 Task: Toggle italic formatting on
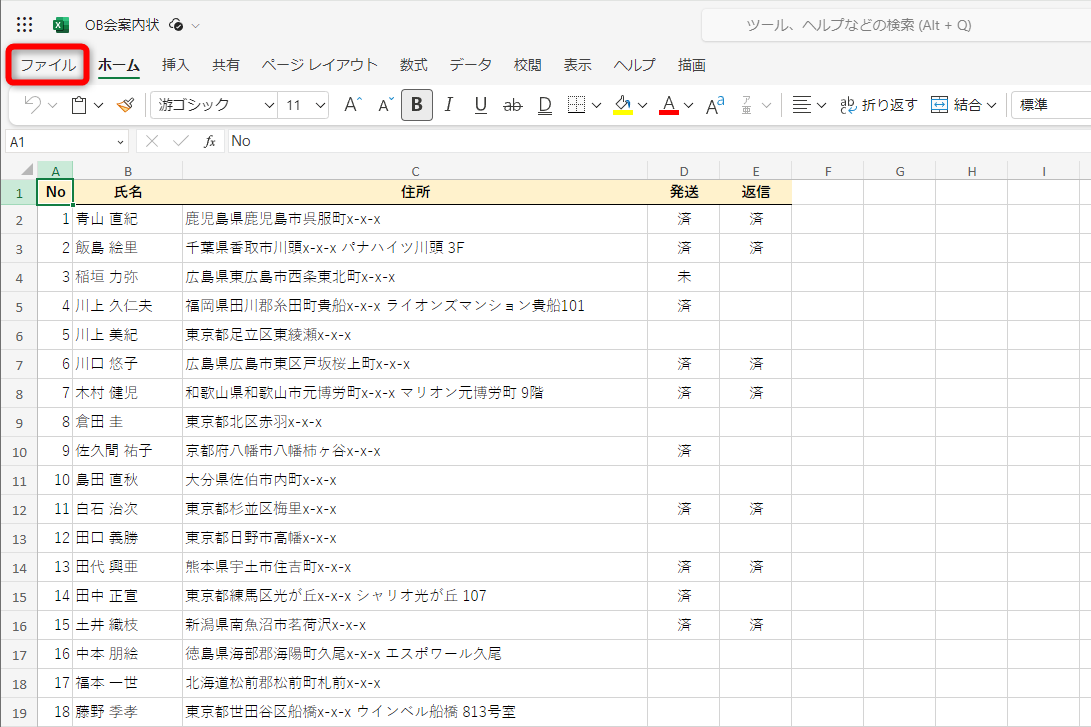tap(448, 104)
